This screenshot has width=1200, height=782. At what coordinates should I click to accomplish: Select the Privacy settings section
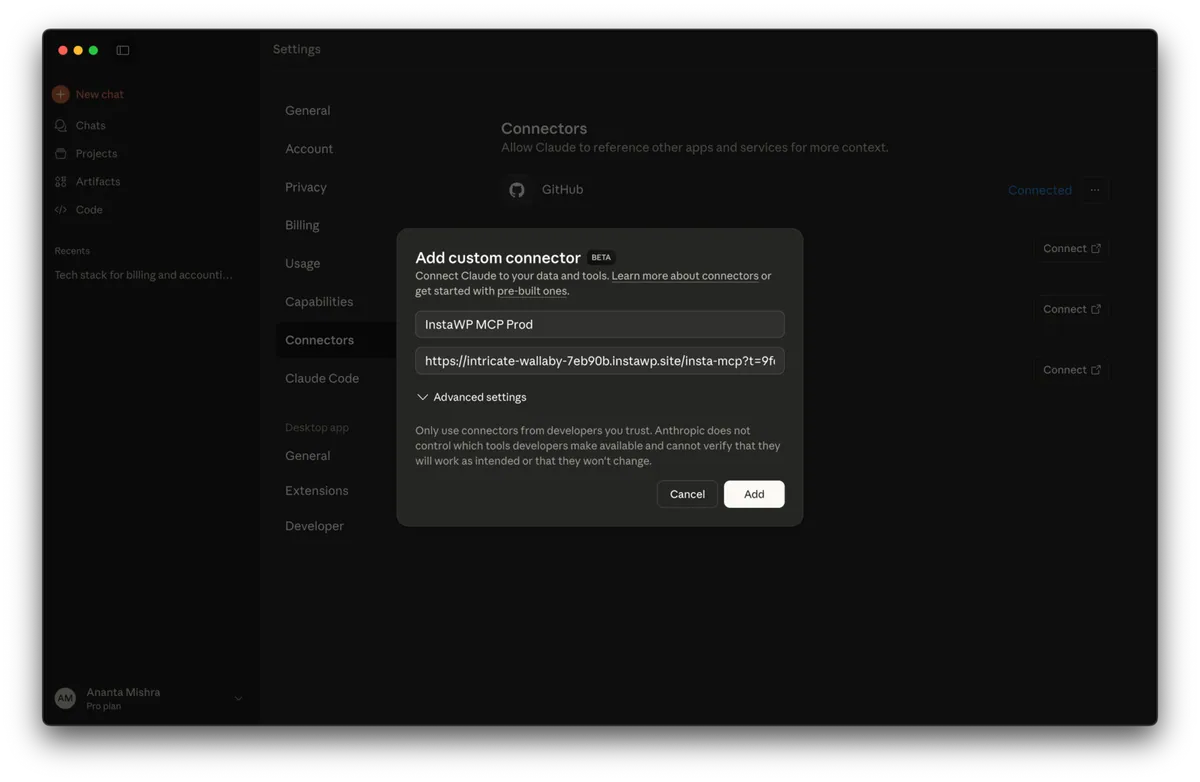click(306, 187)
